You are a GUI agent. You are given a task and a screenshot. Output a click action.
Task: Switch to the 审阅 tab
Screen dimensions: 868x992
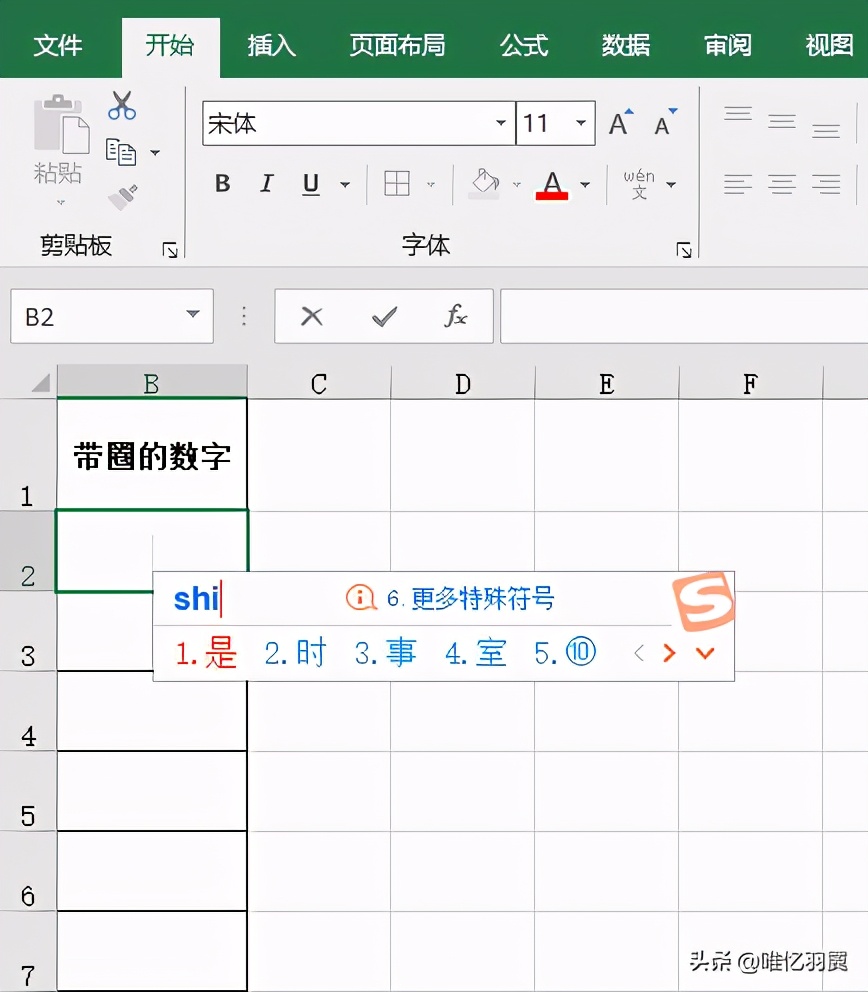(x=728, y=46)
